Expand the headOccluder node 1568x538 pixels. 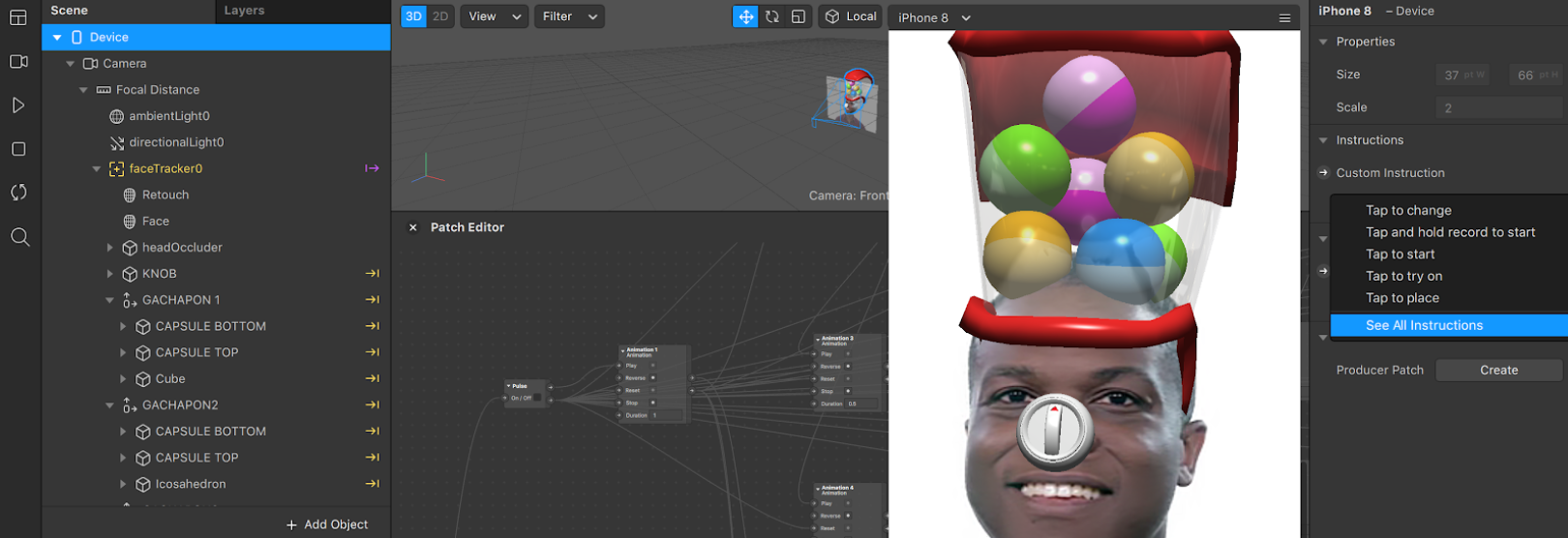click(109, 248)
